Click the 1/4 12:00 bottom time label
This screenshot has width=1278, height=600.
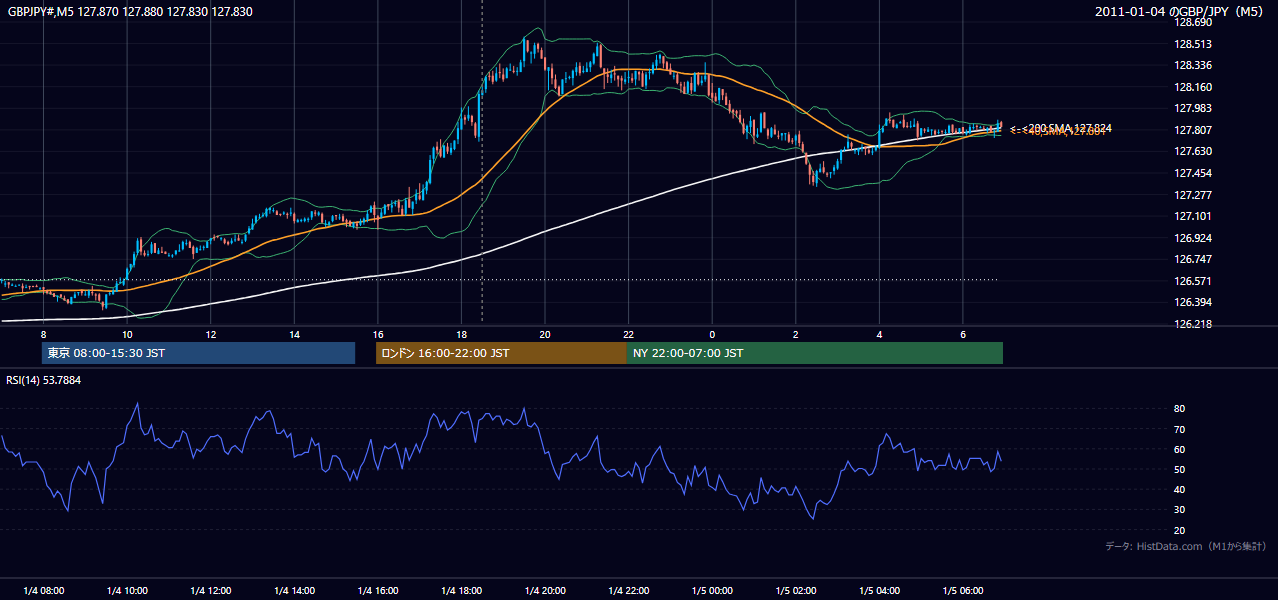[211, 590]
